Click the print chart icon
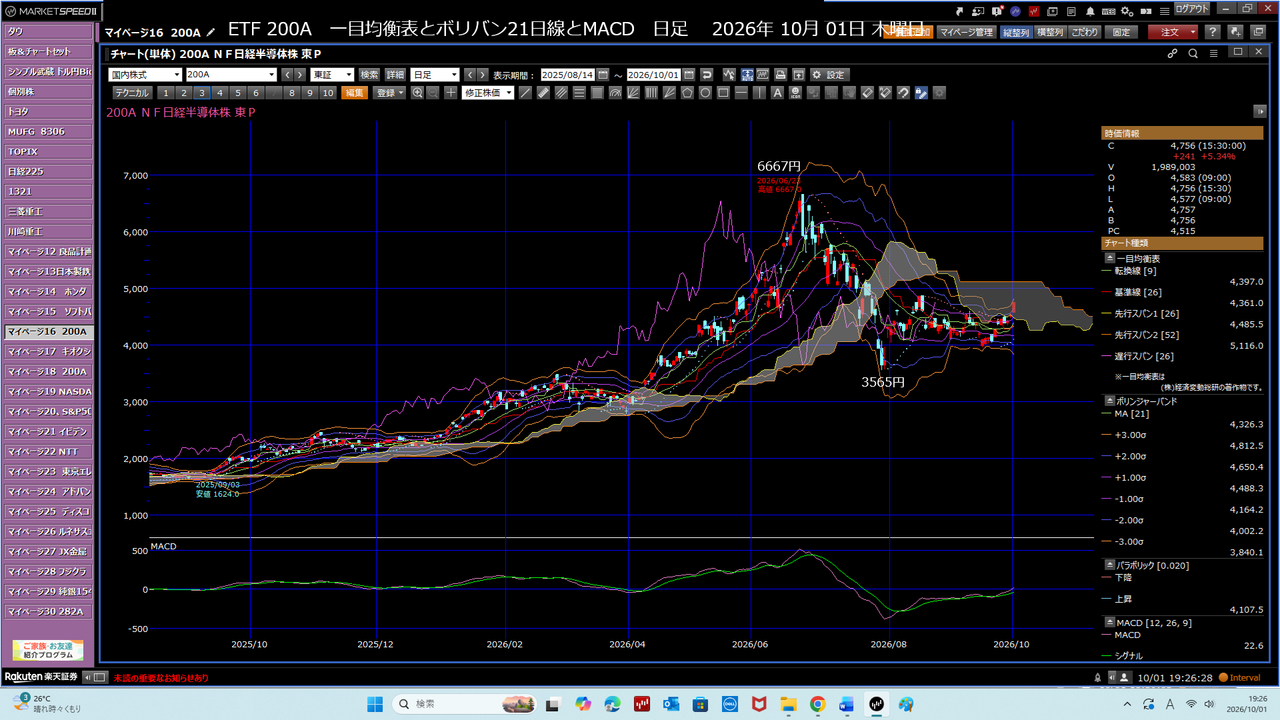Image resolution: width=1280 pixels, height=720 pixels. click(x=781, y=75)
